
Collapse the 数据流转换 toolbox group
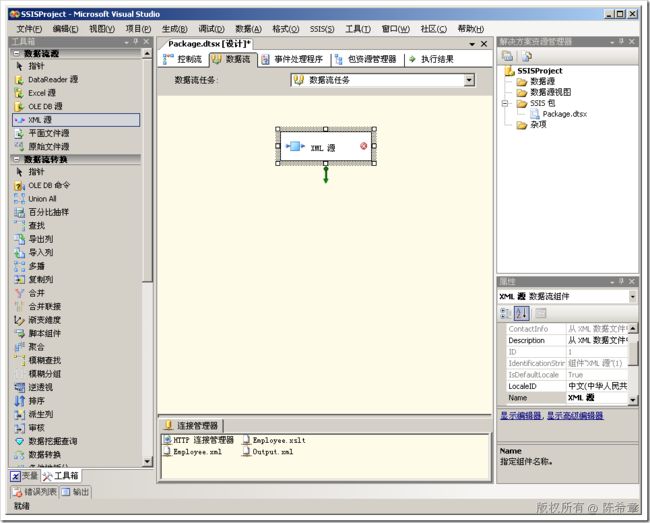click(x=17, y=159)
